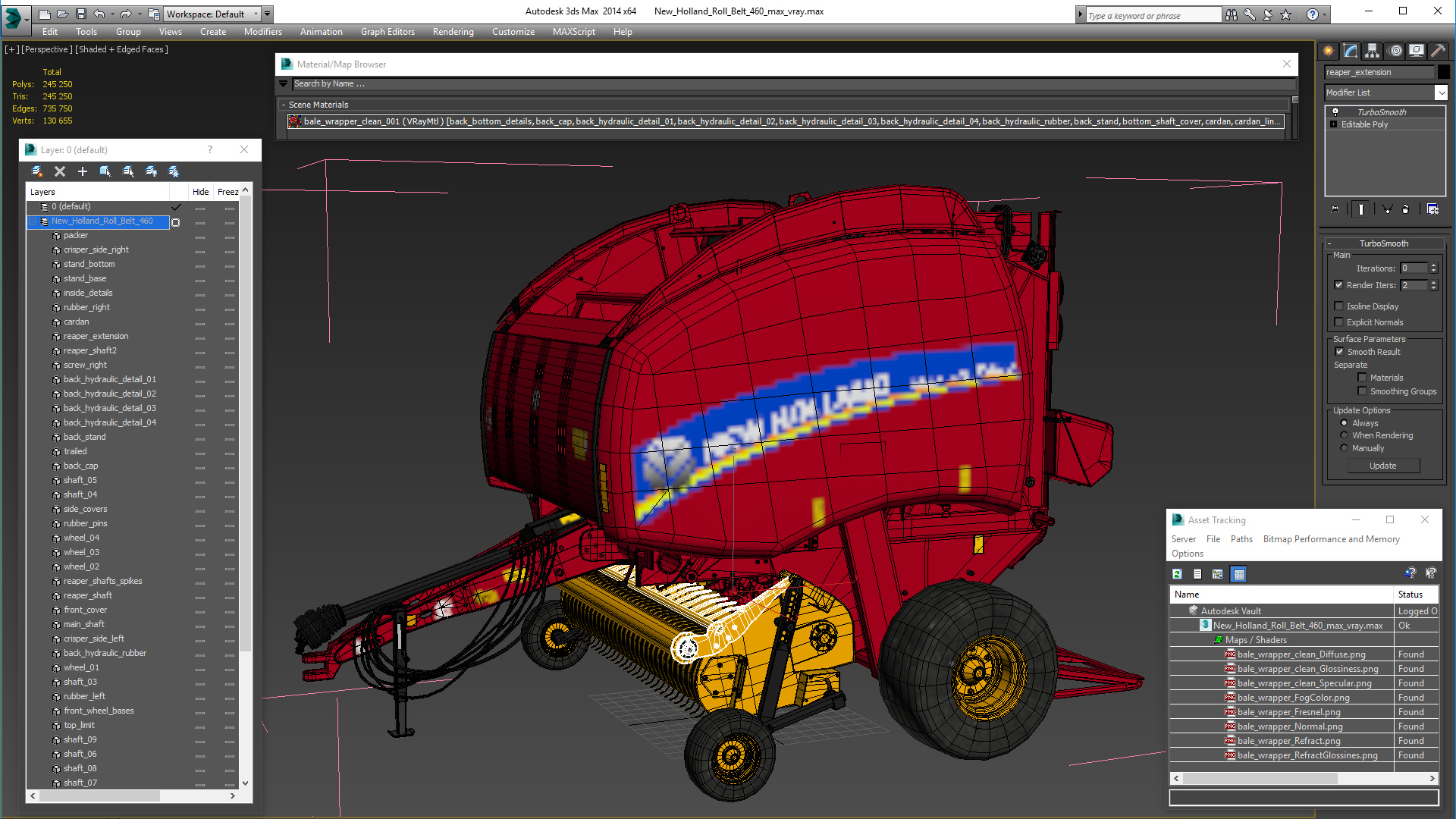Click Freeze/Unfreeze All Layers icon
Viewport: 1456px width, 819px height.
pyautogui.click(x=174, y=171)
